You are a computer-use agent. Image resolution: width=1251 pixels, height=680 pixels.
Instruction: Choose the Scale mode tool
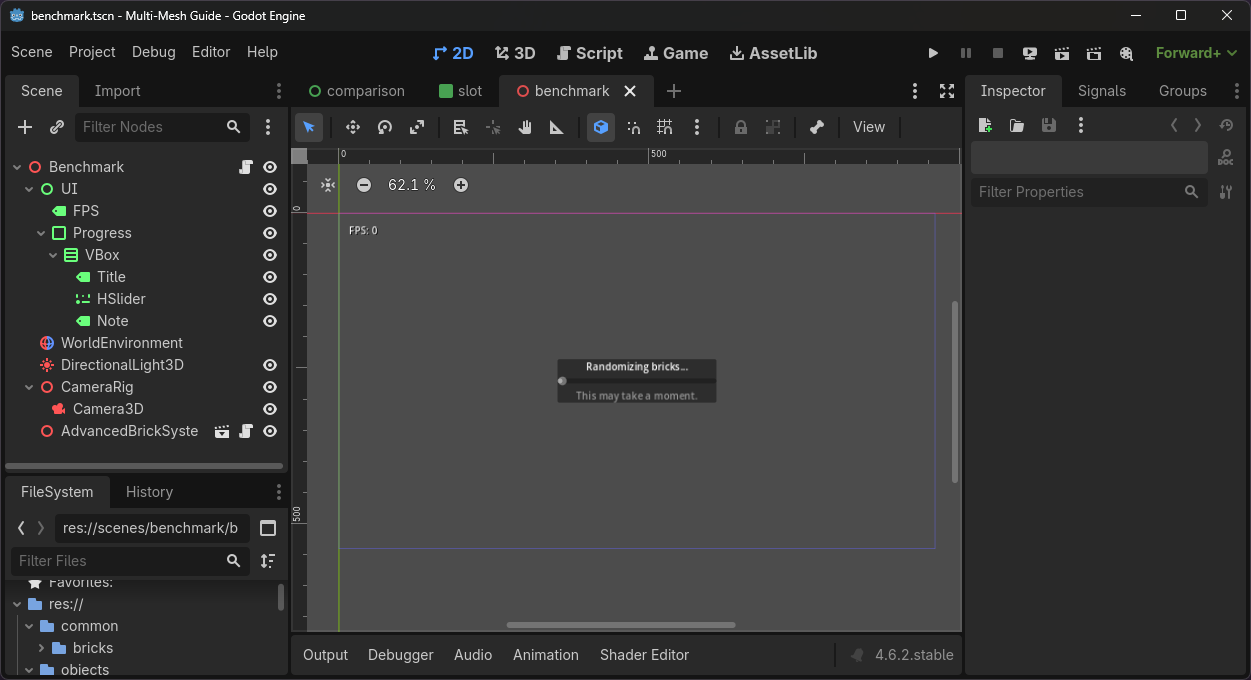tap(417, 127)
